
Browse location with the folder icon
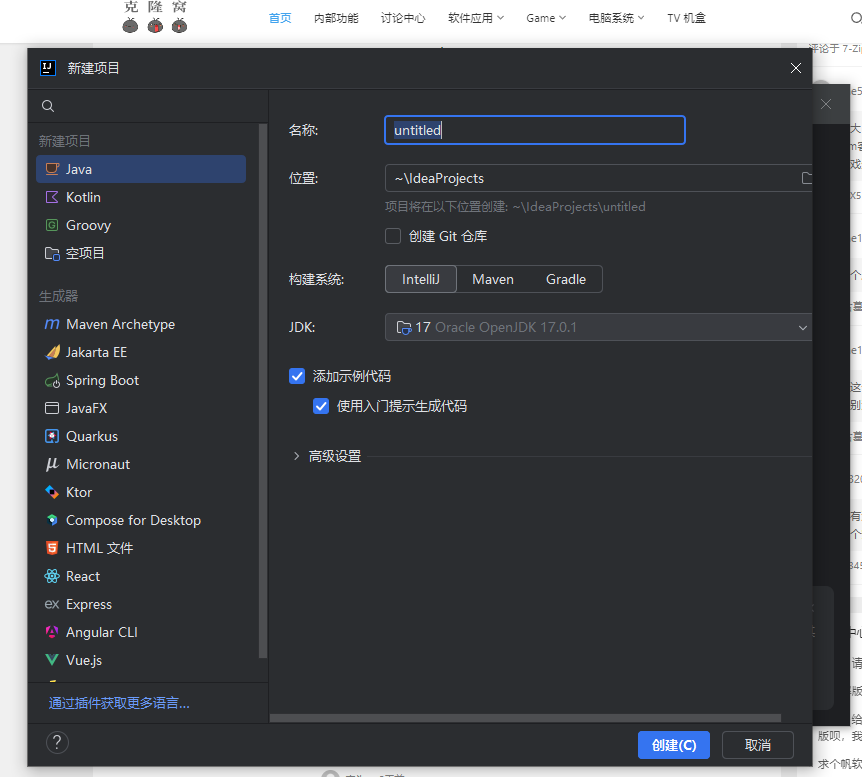806,178
